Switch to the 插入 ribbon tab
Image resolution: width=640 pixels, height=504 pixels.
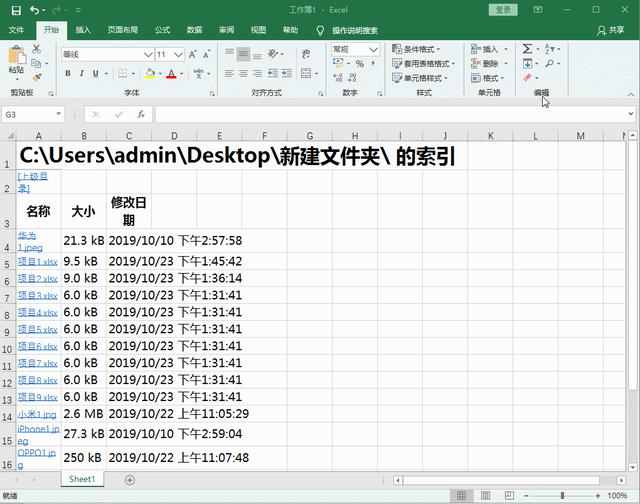[83, 30]
